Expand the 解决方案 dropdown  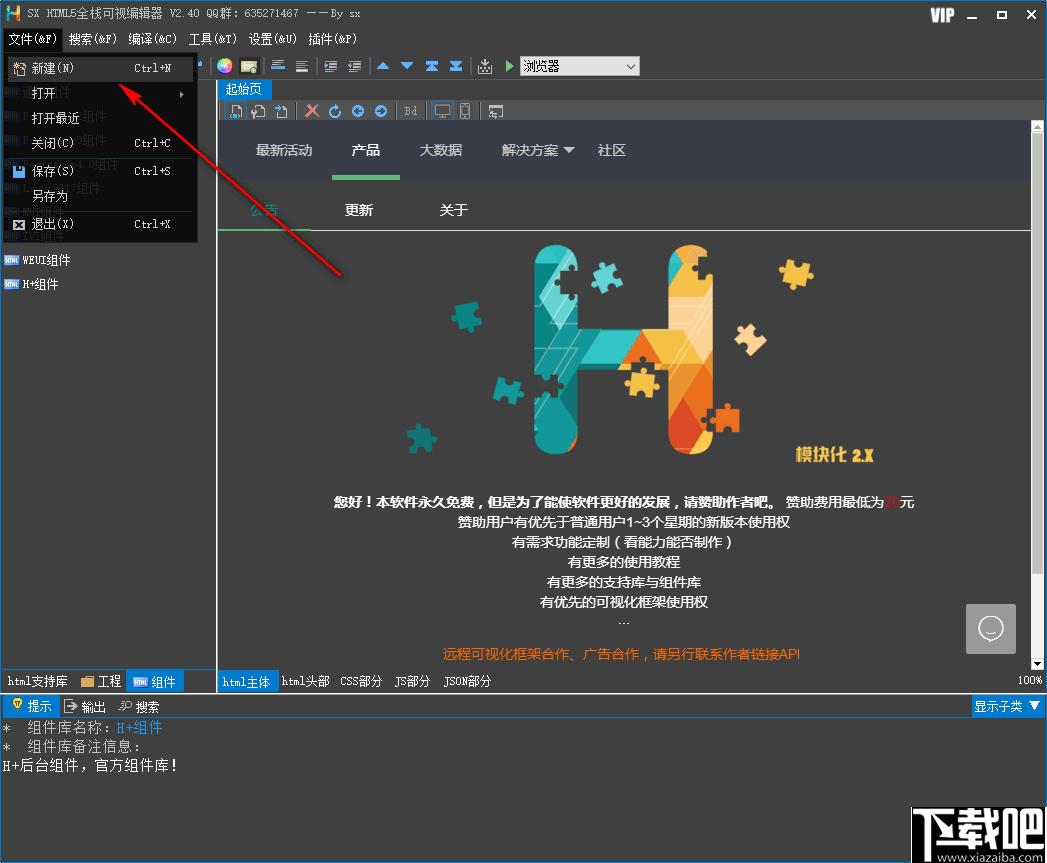pyautogui.click(x=538, y=150)
